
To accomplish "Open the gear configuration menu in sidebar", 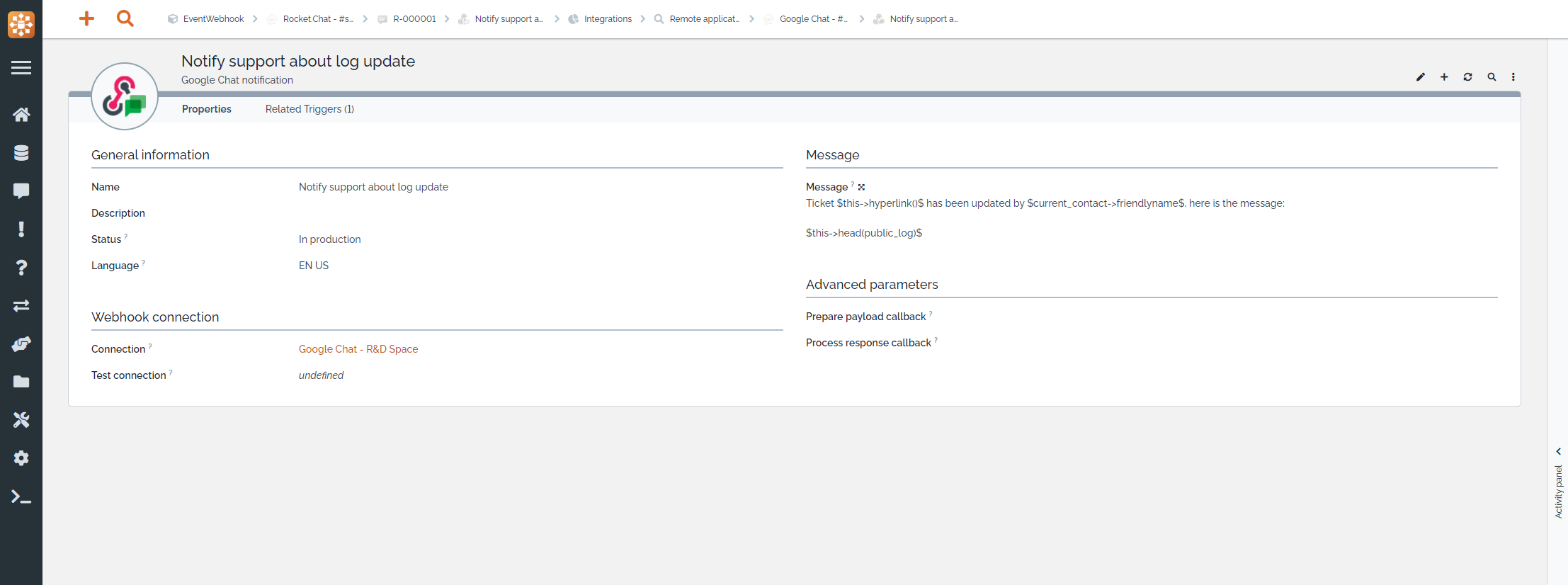I will click(x=21, y=458).
